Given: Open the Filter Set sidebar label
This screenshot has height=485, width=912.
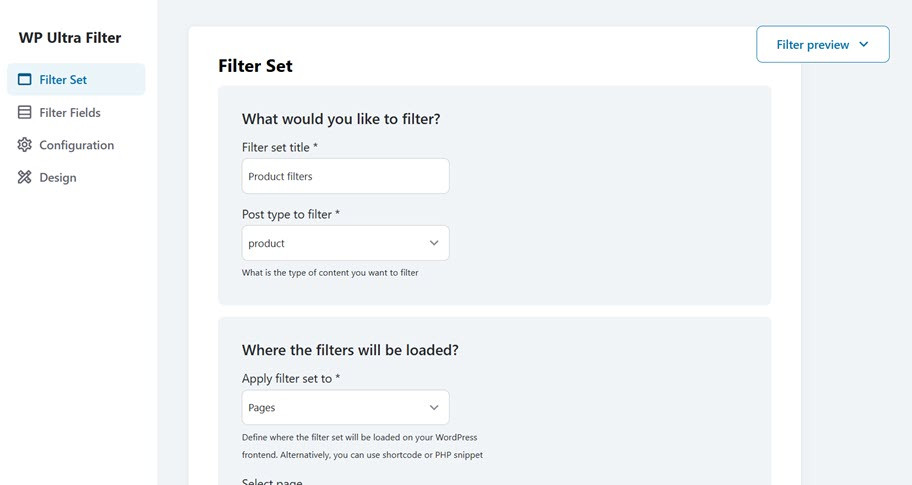Looking at the screenshot, I should tap(63, 80).
